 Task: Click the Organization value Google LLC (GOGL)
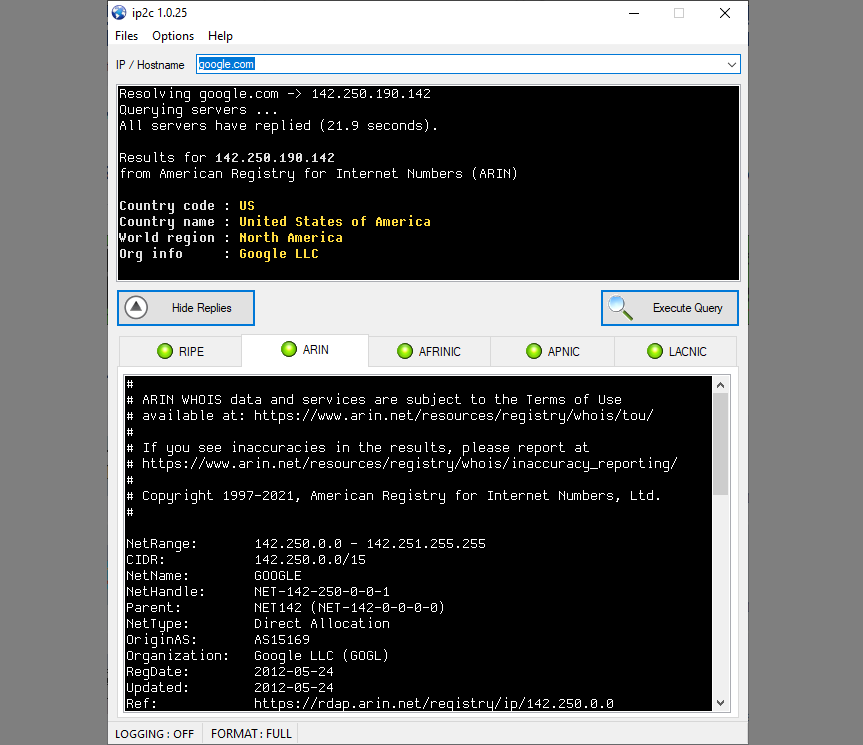[x=321, y=655]
